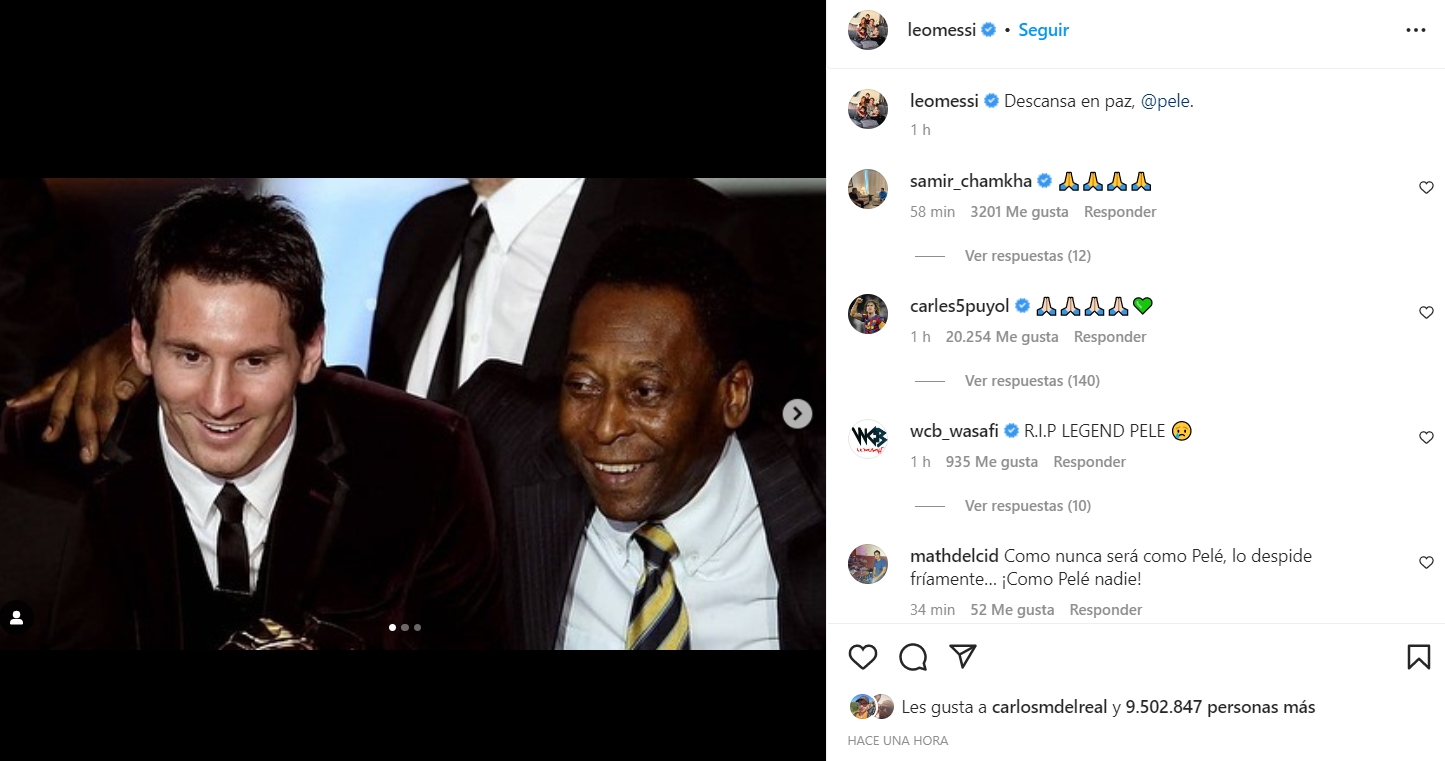Like samir_chamkha's comment
This screenshot has height=761, width=1445.
tap(1426, 188)
